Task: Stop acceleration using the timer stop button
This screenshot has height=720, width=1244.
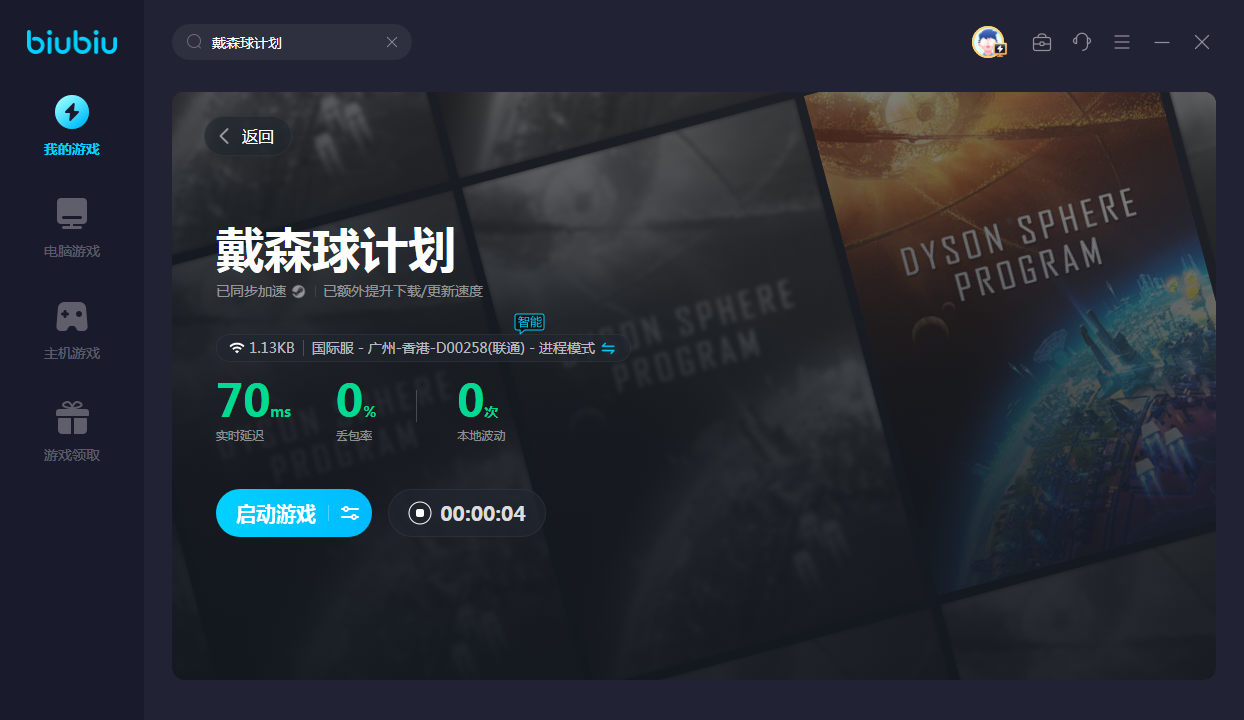Action: [x=420, y=514]
